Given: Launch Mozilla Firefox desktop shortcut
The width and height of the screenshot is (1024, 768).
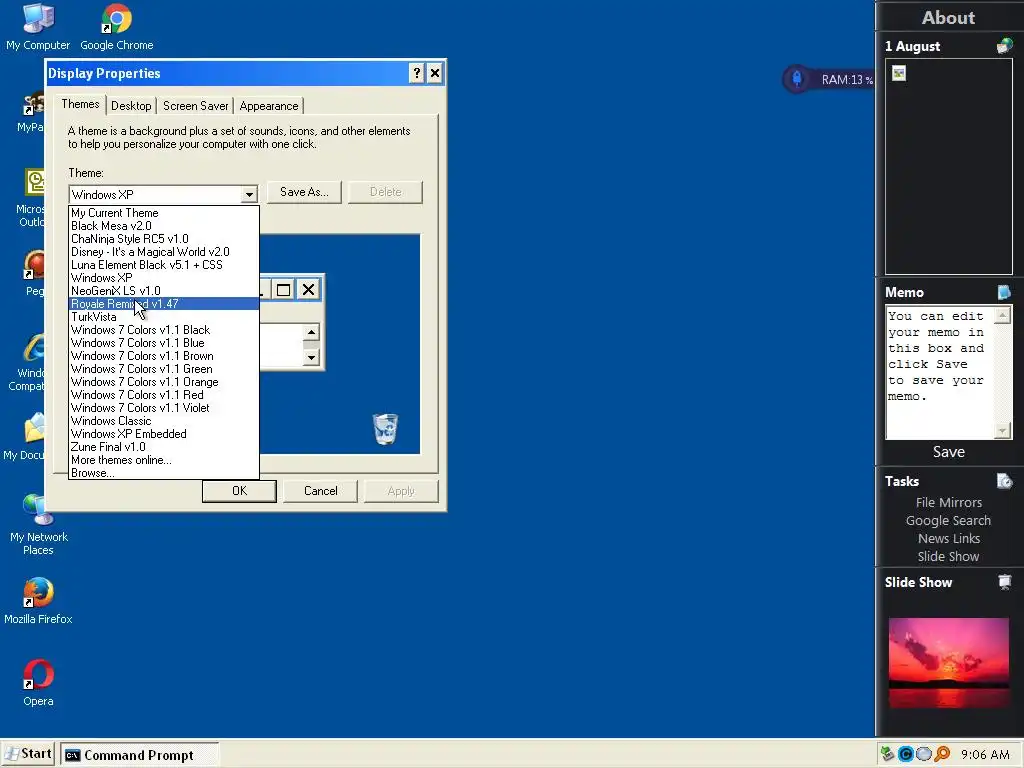Looking at the screenshot, I should (x=38, y=601).
